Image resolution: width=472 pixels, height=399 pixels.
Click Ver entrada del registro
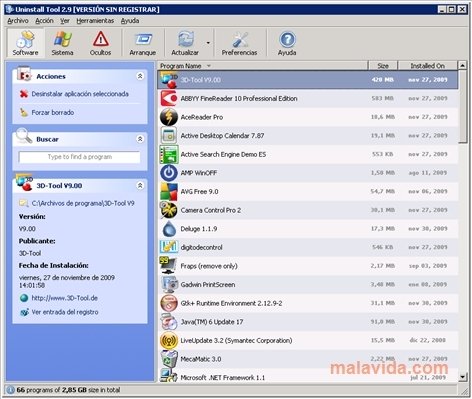pyautogui.click(x=65, y=312)
